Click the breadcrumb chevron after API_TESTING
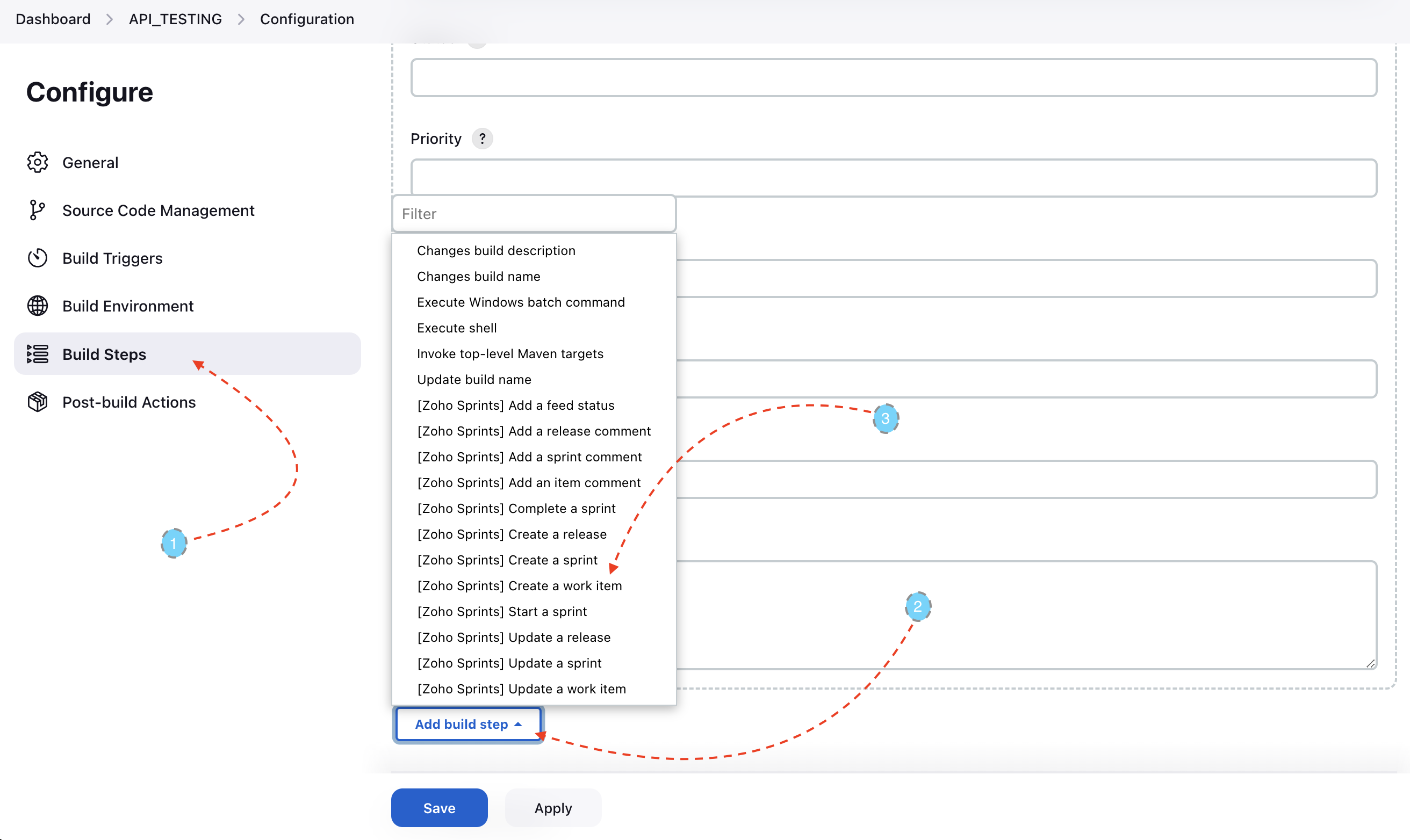The image size is (1410, 840). (x=241, y=19)
